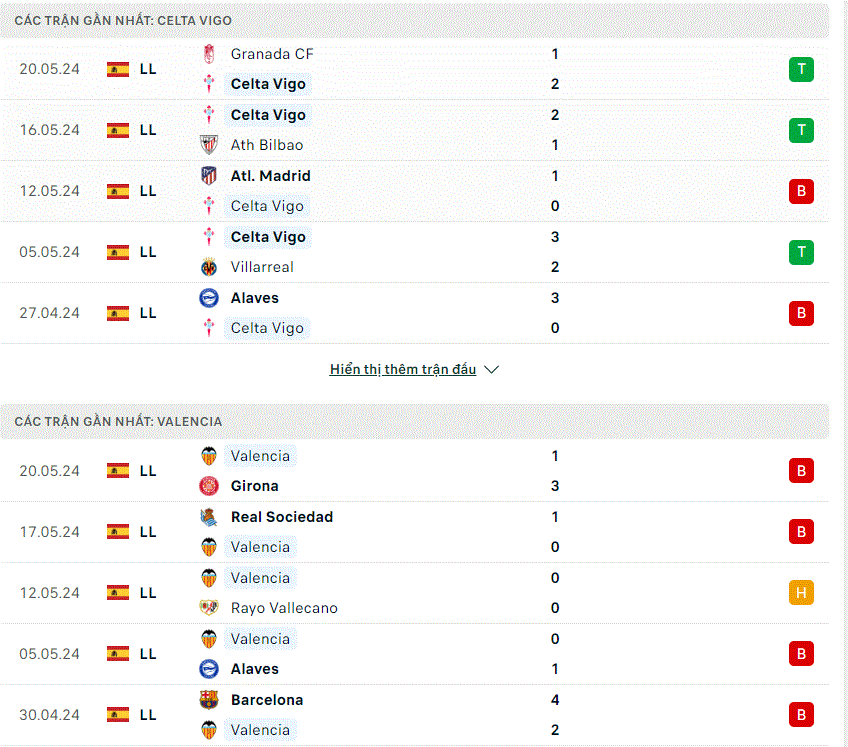This screenshot has height=747, width=848.
Task: Click red B badge for Atl. Madrid match
Action: (x=801, y=191)
